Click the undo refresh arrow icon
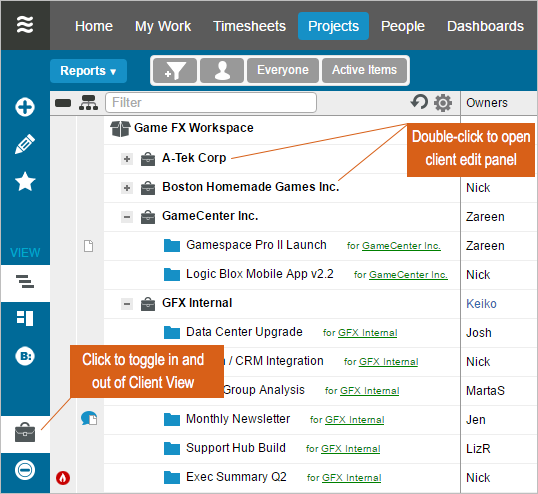The image size is (538, 494). (x=419, y=102)
